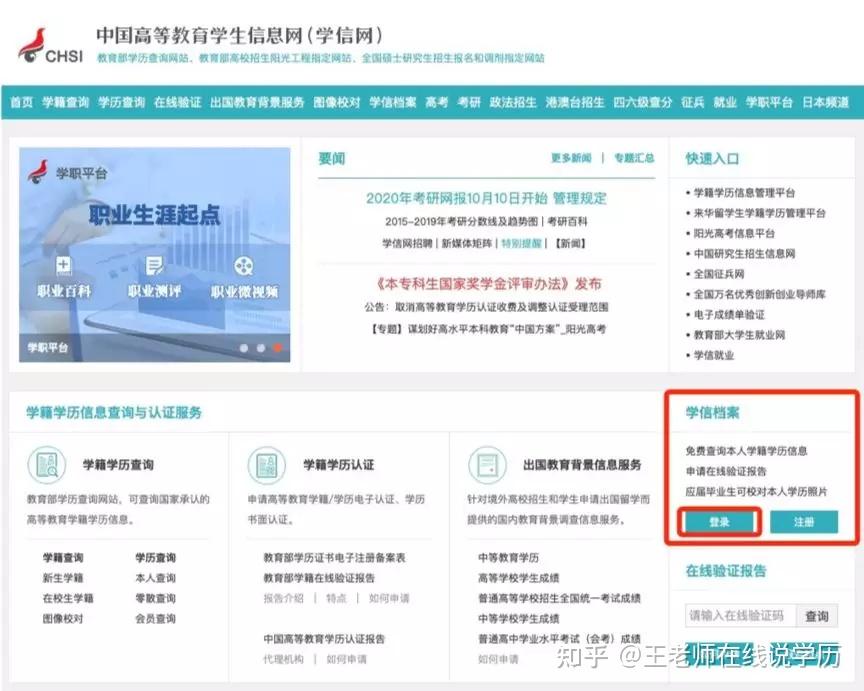Open 日本频道 in the navigation bar

point(825,102)
